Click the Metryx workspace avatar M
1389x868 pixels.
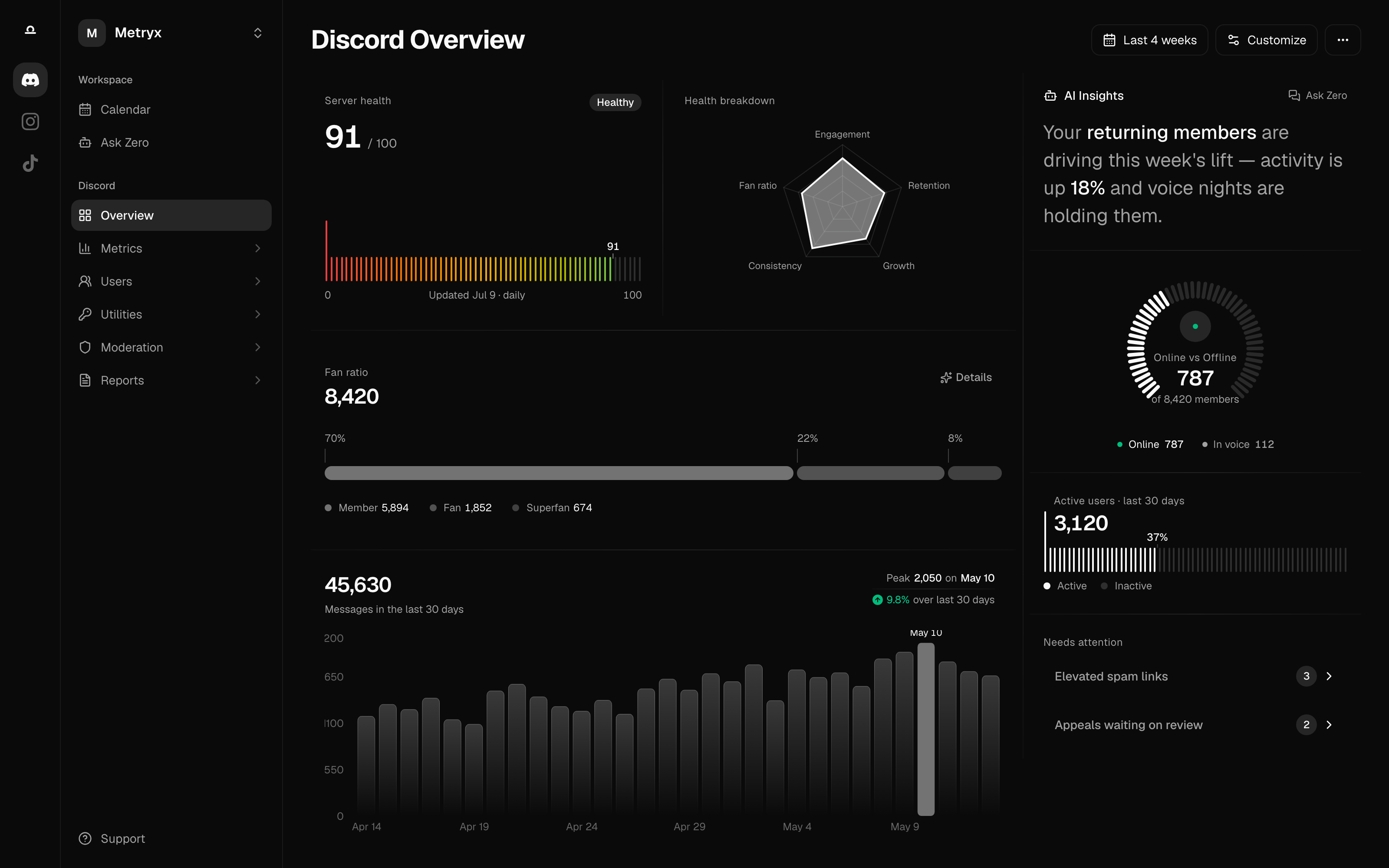tap(92, 33)
